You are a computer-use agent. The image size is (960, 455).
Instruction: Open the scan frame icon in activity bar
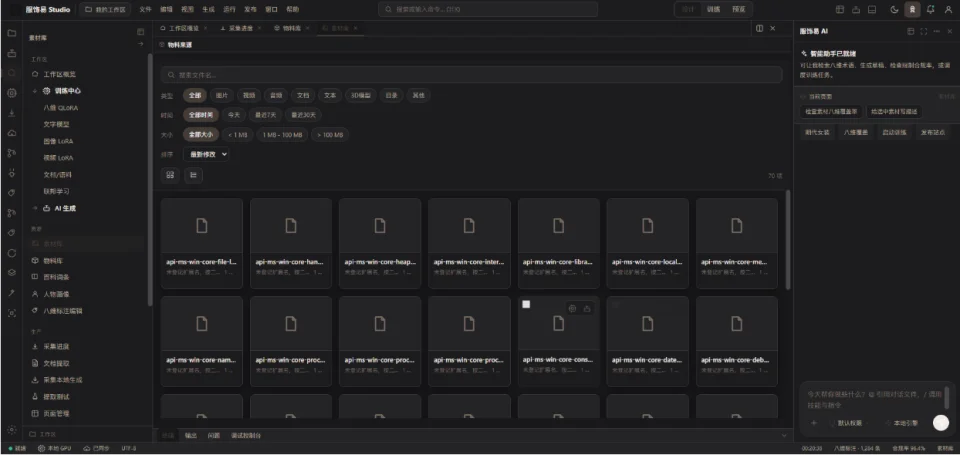tap(12, 313)
